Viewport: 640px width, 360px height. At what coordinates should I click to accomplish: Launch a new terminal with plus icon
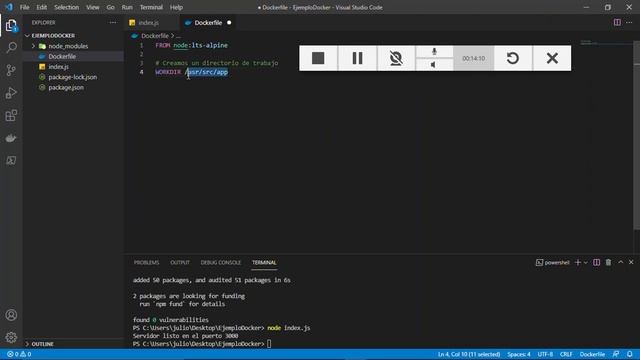click(x=578, y=262)
